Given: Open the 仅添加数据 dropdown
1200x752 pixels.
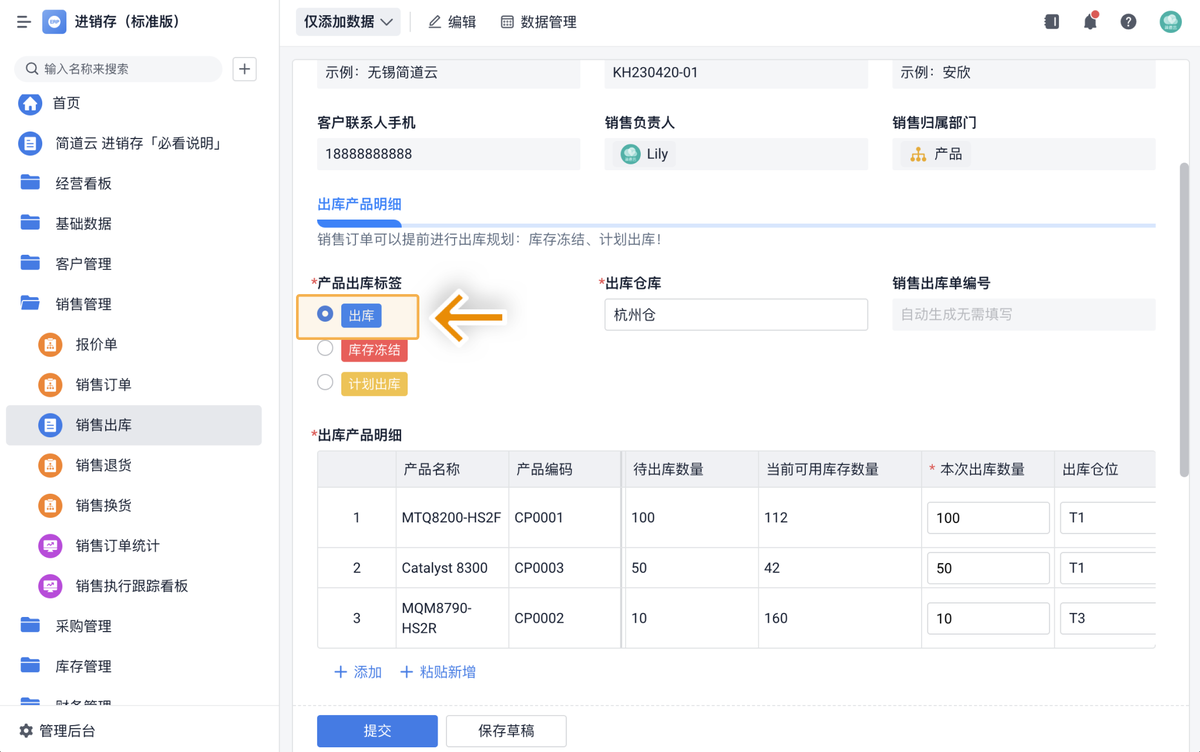Looking at the screenshot, I should 349,21.
